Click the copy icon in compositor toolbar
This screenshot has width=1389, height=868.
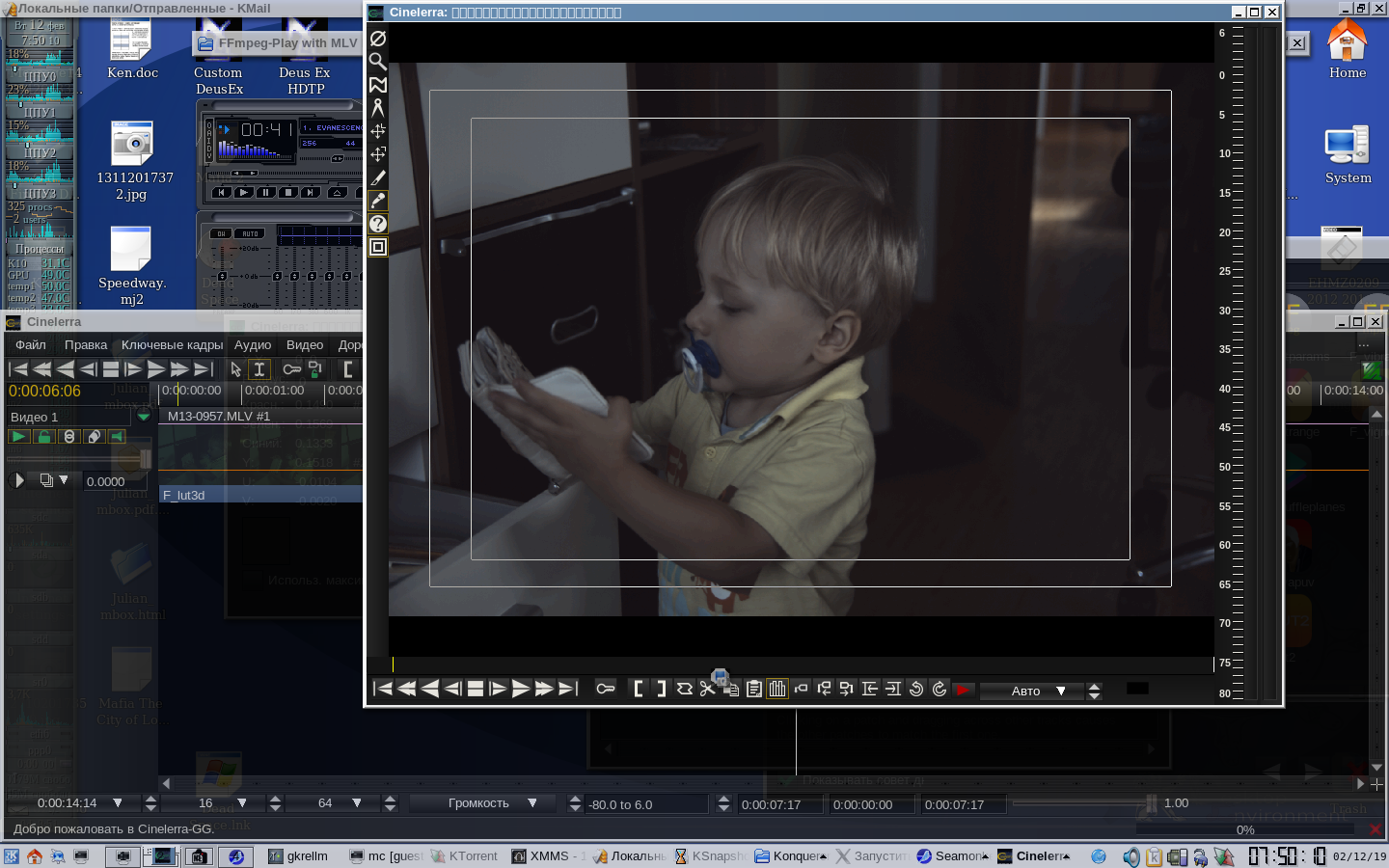(731, 689)
